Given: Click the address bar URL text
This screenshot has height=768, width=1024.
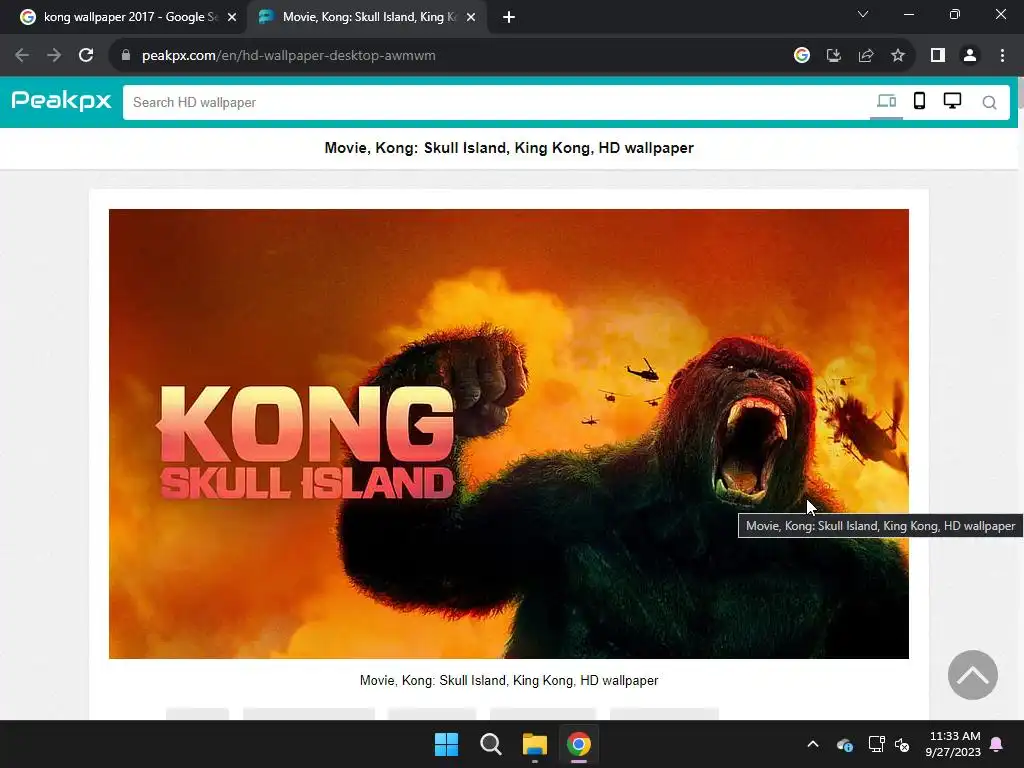Looking at the screenshot, I should click(289, 56).
